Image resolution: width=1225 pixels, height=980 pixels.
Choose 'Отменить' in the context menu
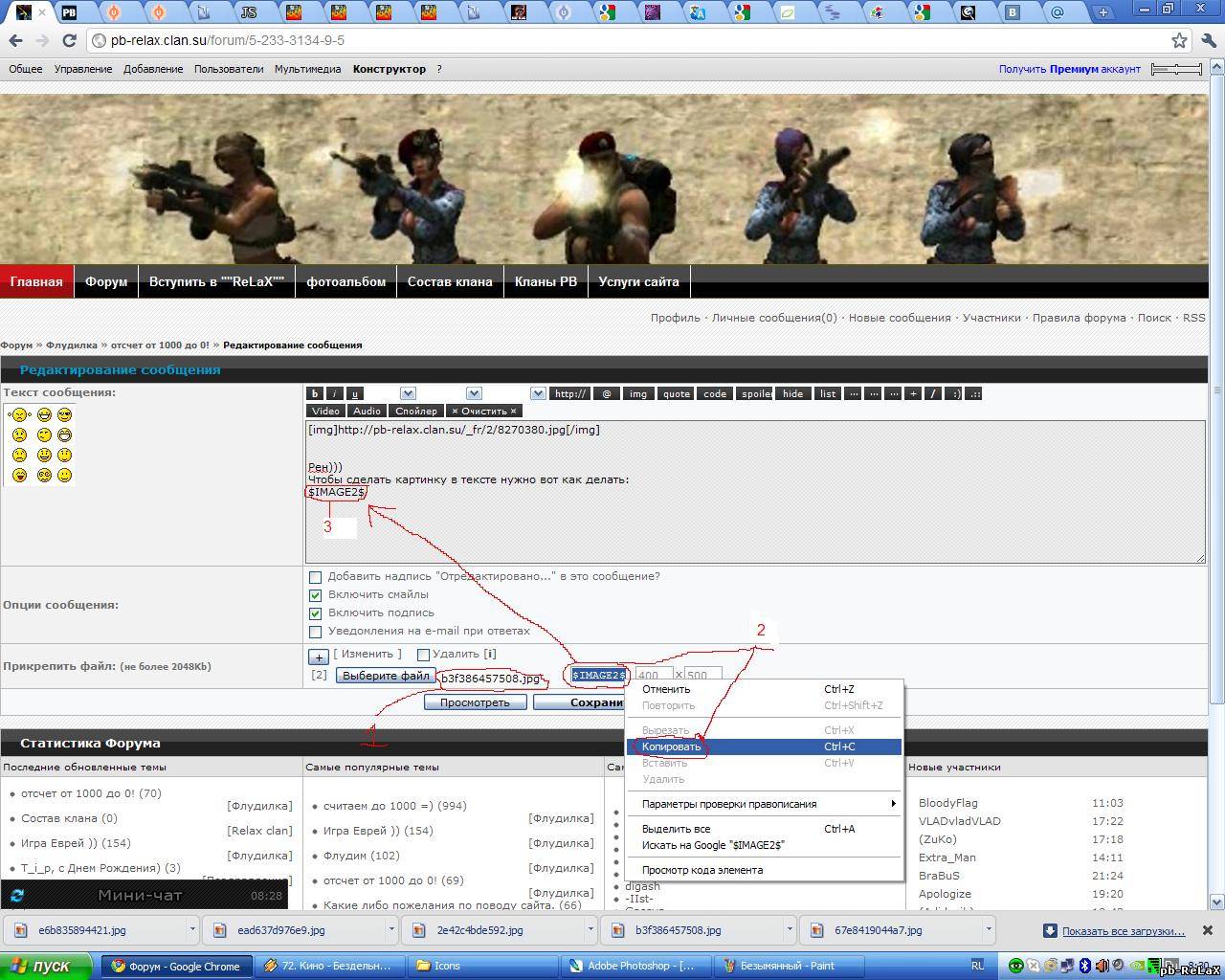coord(764,689)
